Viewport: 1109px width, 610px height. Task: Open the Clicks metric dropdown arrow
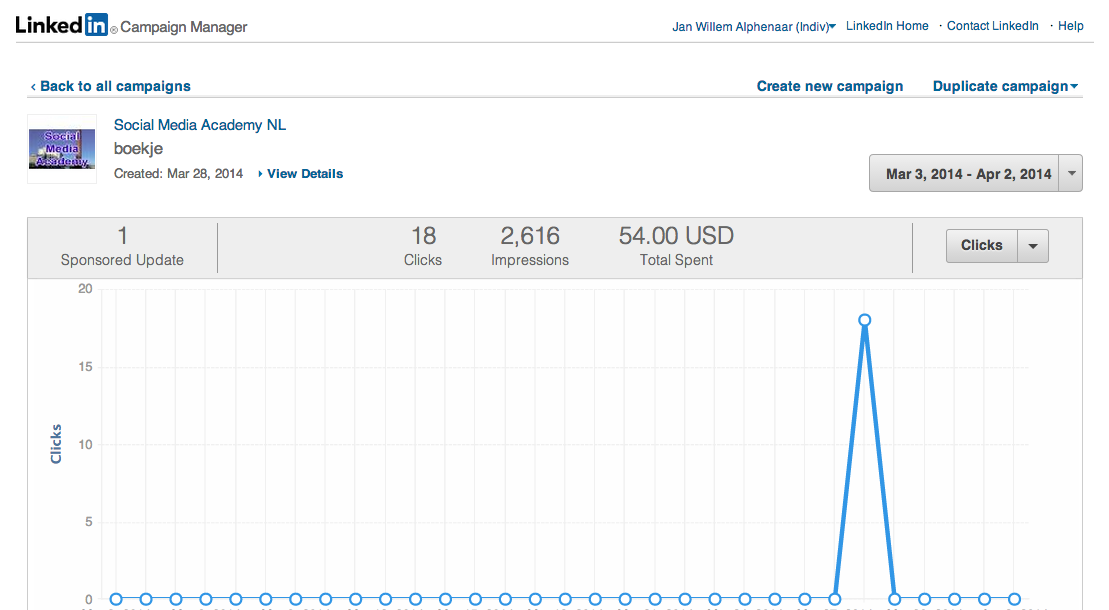point(1033,246)
